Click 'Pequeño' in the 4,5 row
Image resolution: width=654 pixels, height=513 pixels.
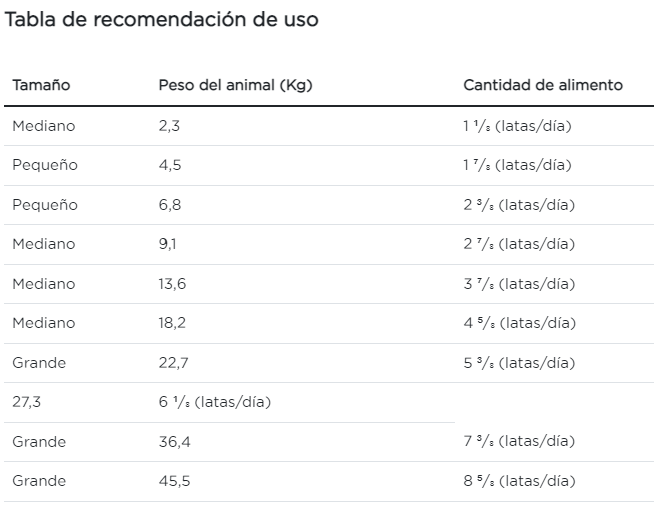point(44,165)
